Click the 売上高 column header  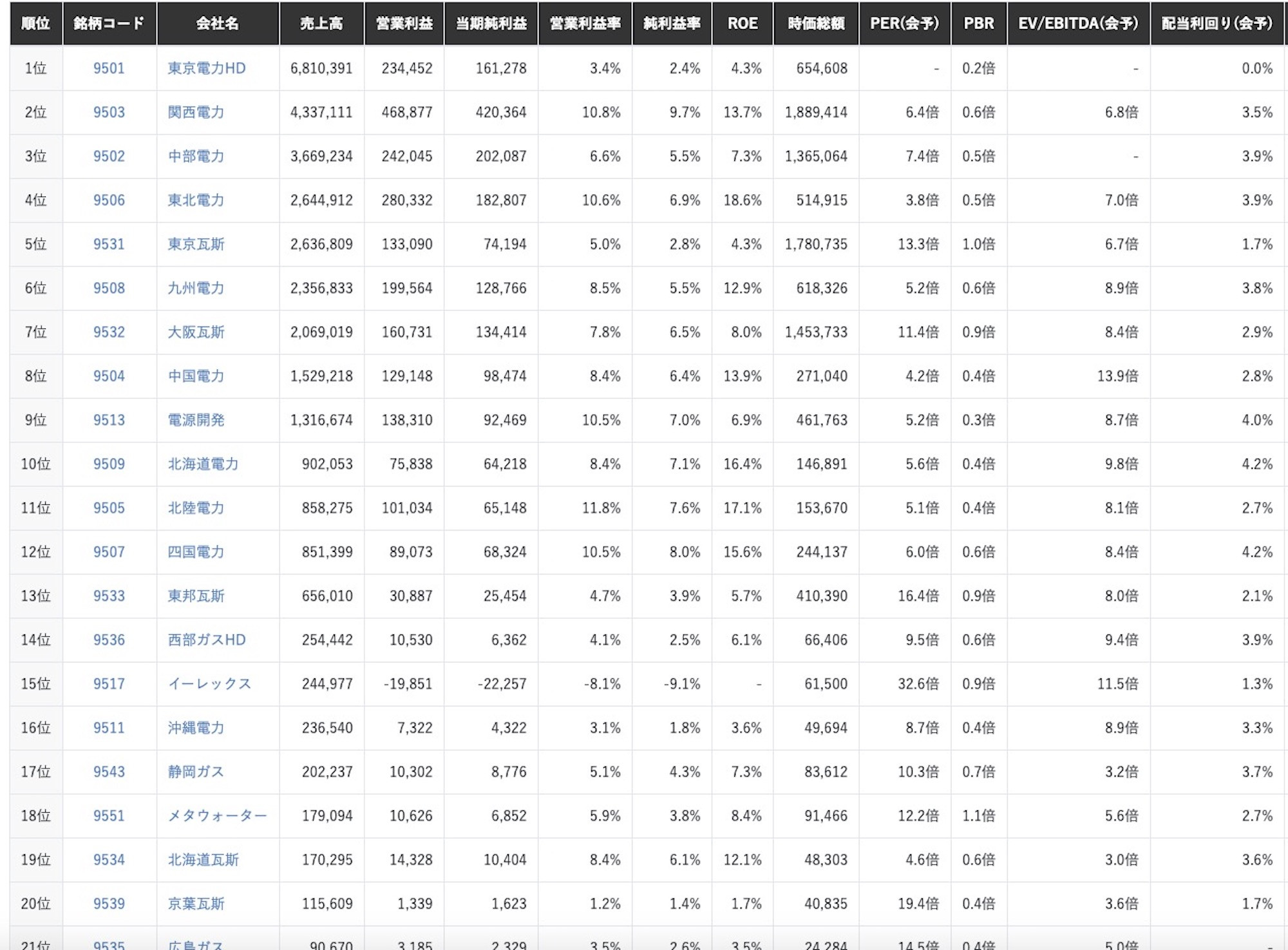(321, 24)
